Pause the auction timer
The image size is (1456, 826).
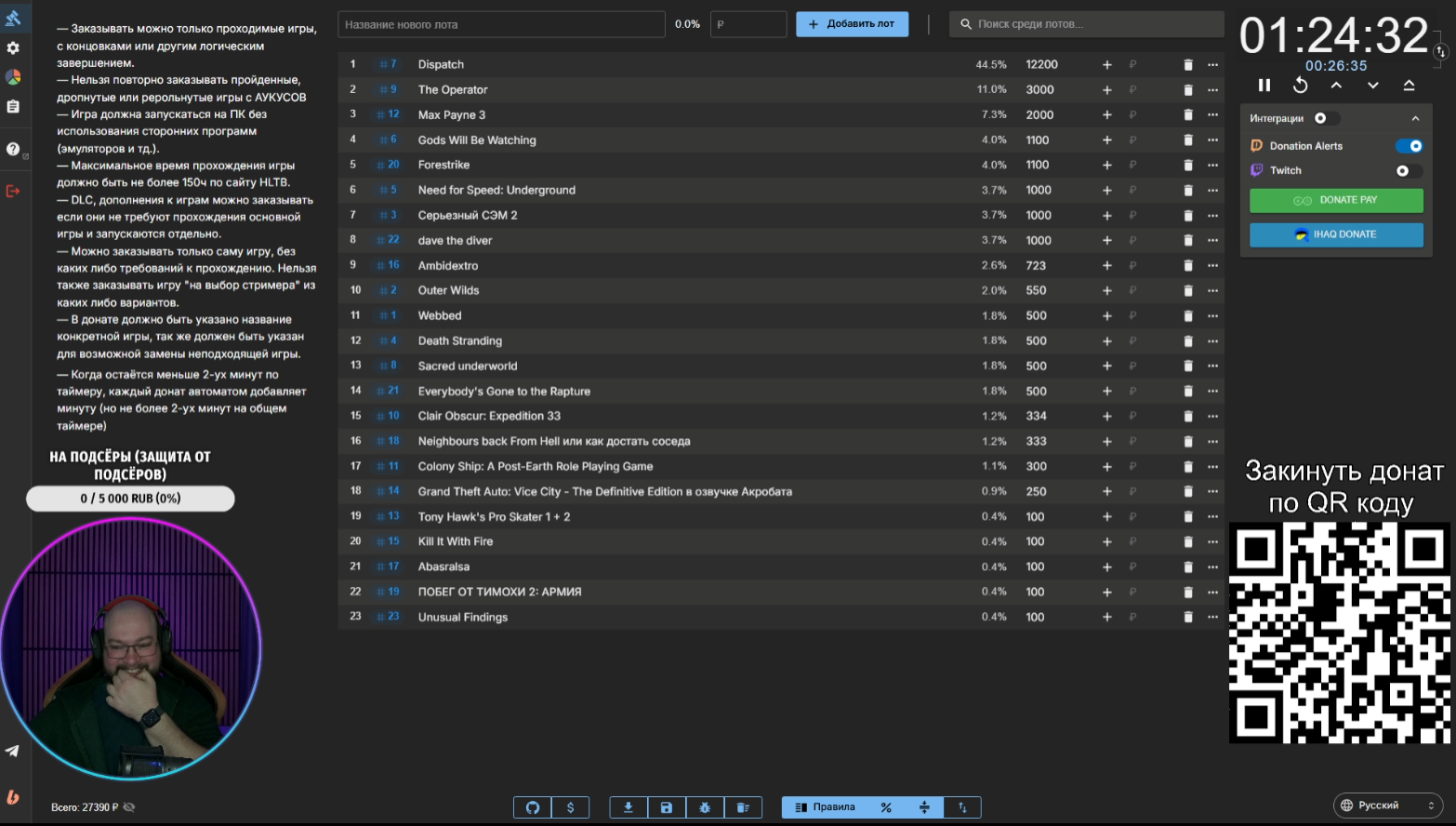(x=1264, y=86)
